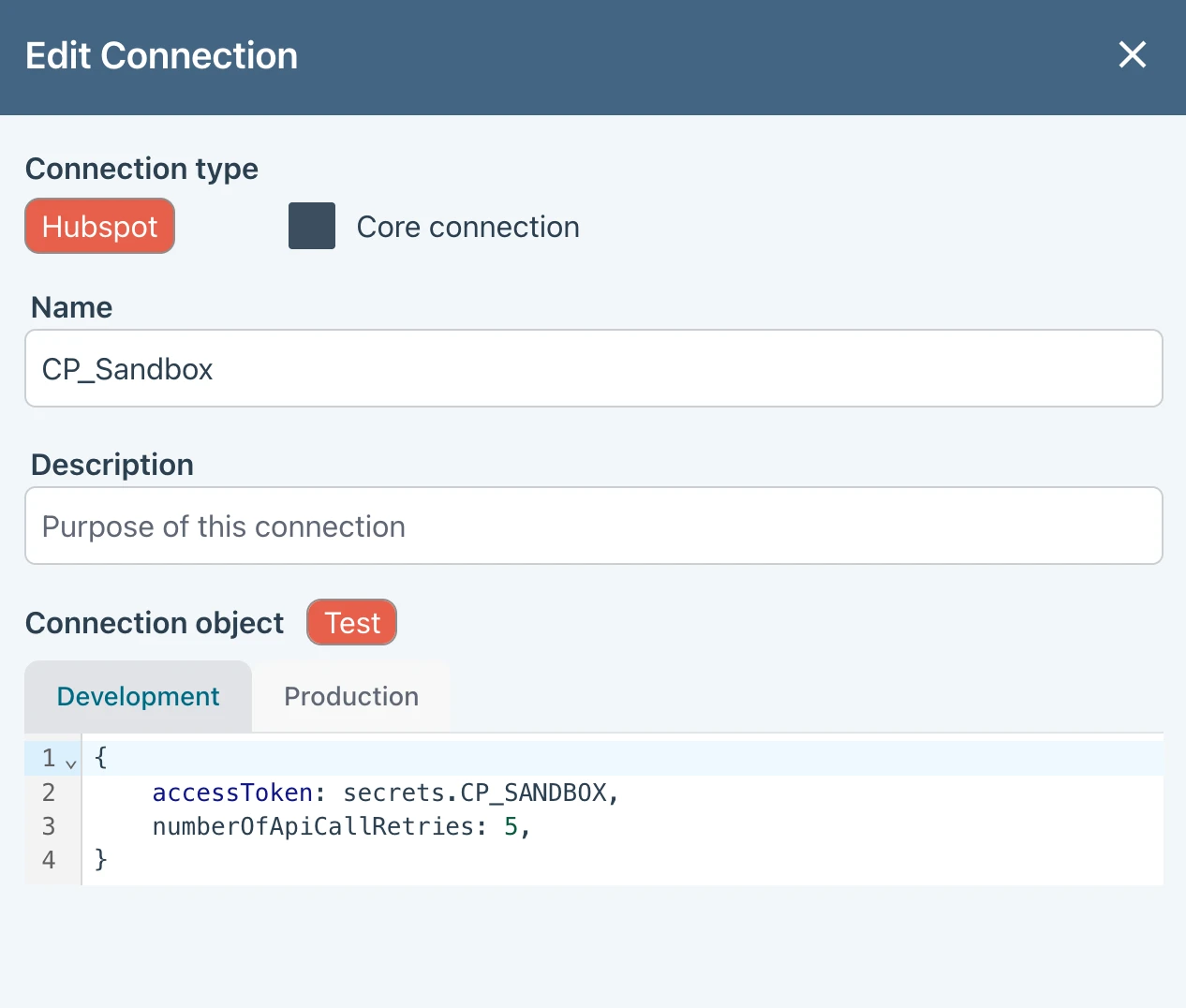1186x1008 pixels.
Task: Click line number 3 in editor gutter
Action: 49,826
